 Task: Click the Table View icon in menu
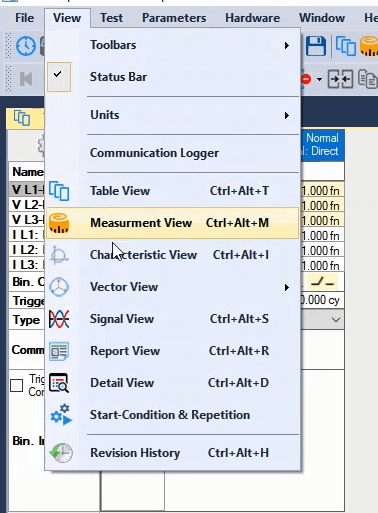click(x=59, y=191)
